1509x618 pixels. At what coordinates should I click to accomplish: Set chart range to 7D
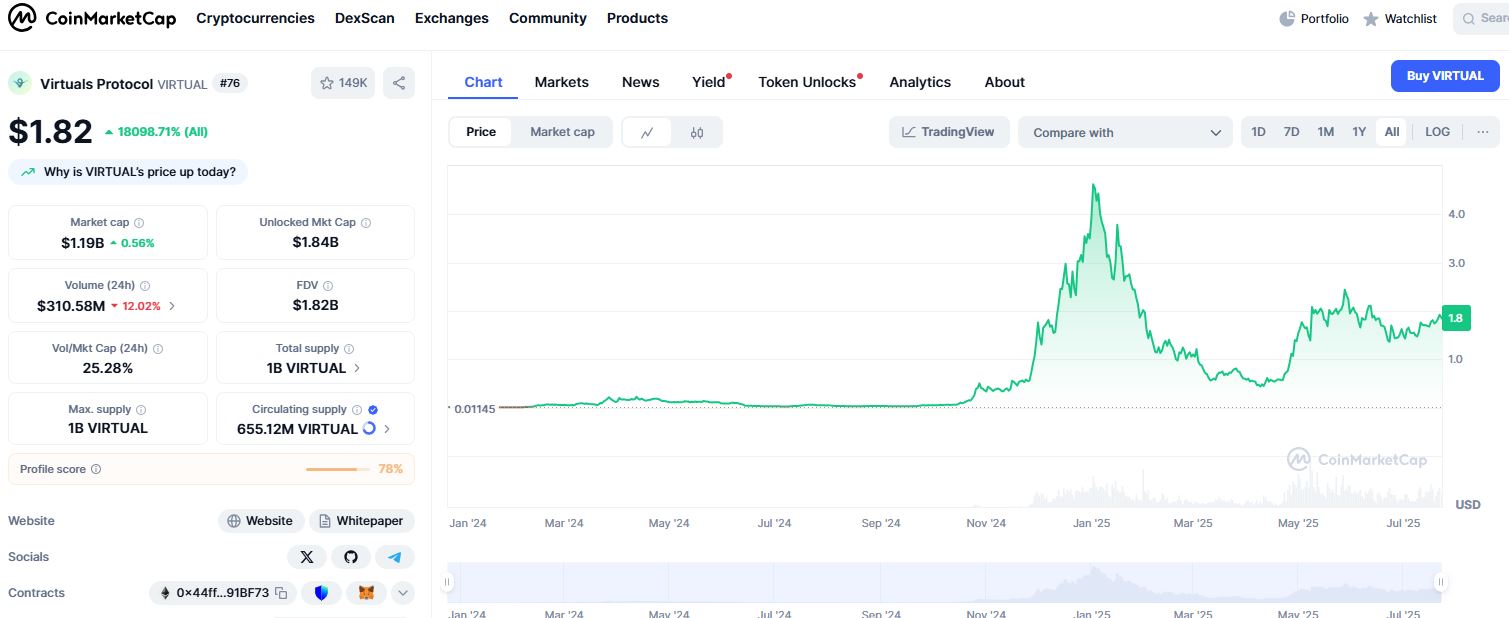click(1291, 132)
